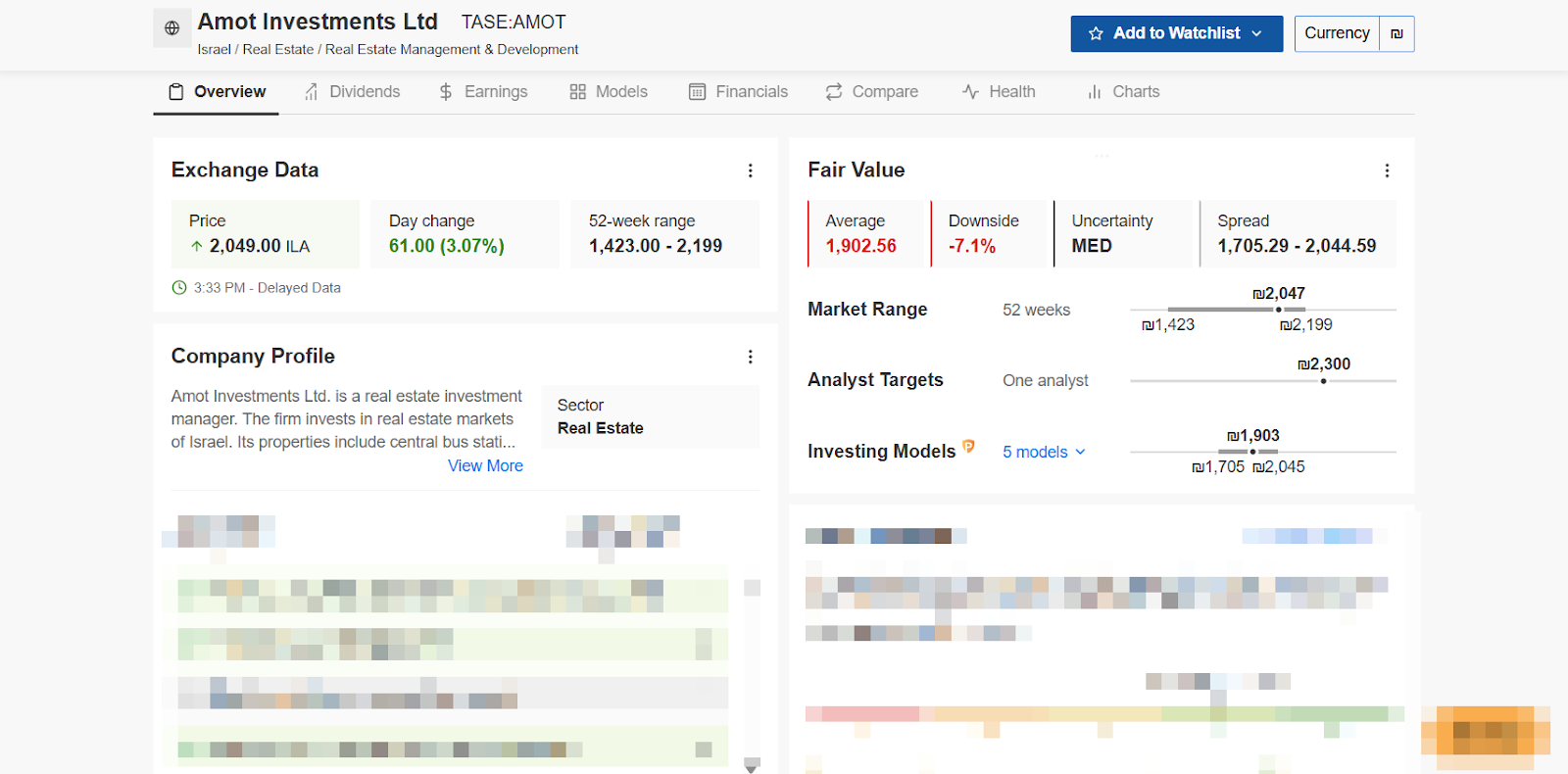Click the Day change 61.00 (3.07%) value

point(447,246)
